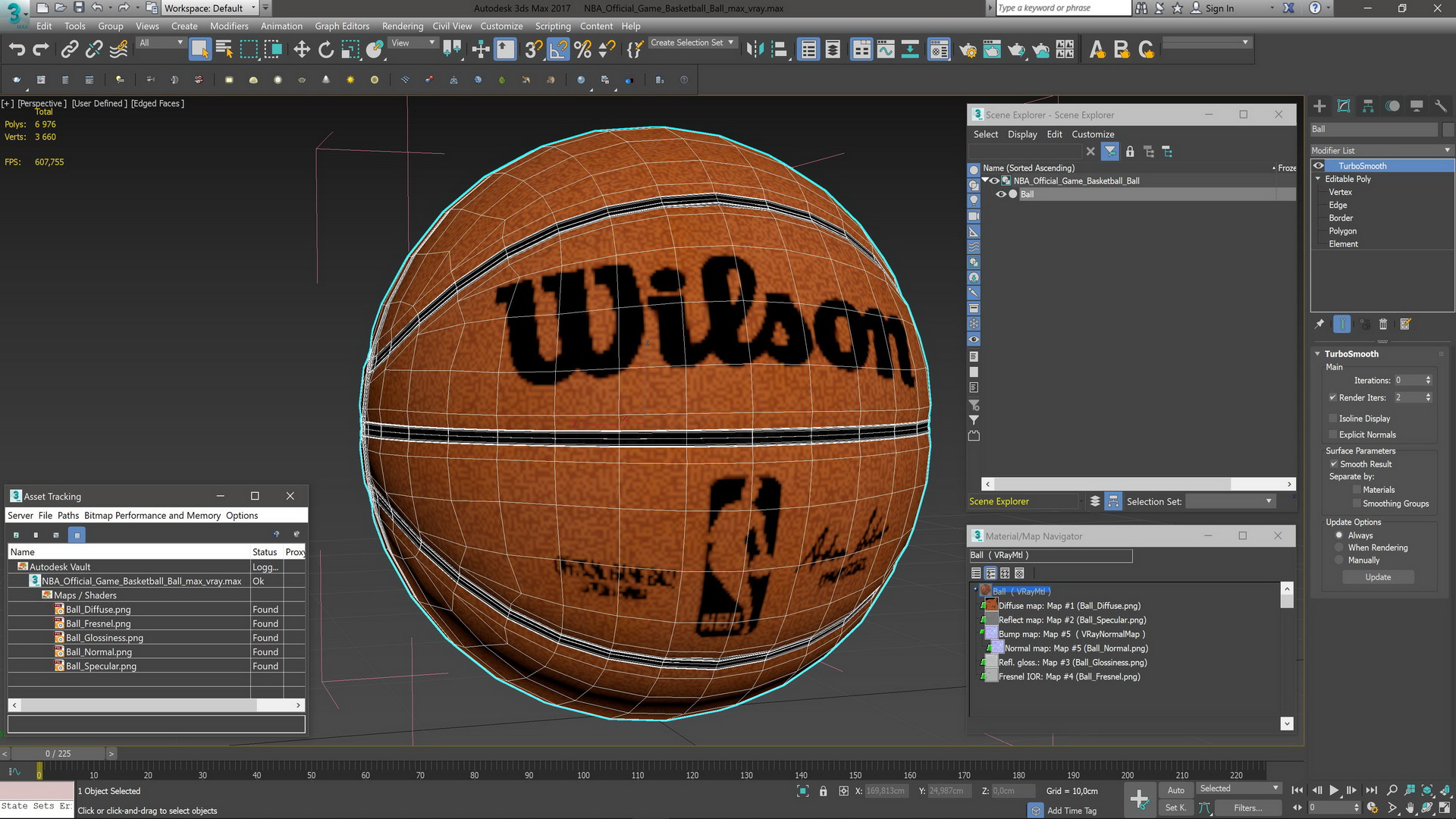Select the When Rendering radio option
Screen dimensions: 1456x819
[1339, 548]
